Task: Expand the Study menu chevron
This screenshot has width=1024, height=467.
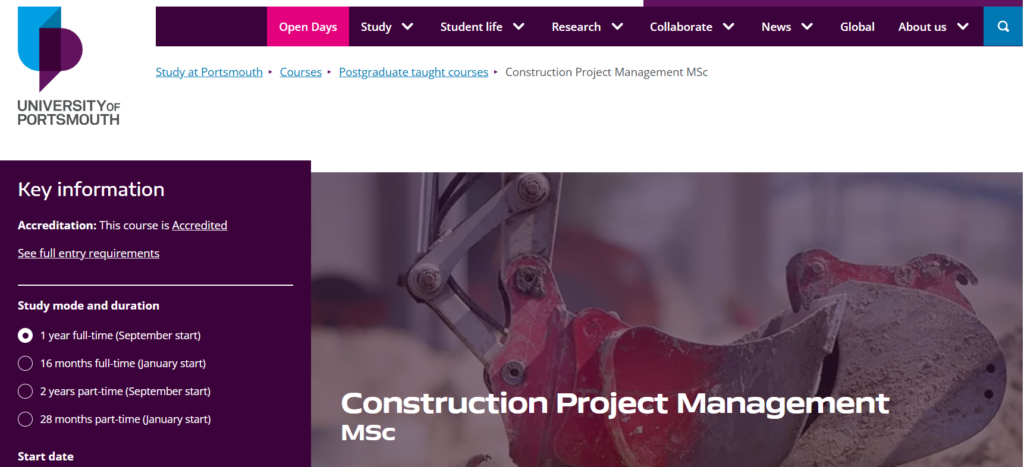Action: click(x=408, y=27)
